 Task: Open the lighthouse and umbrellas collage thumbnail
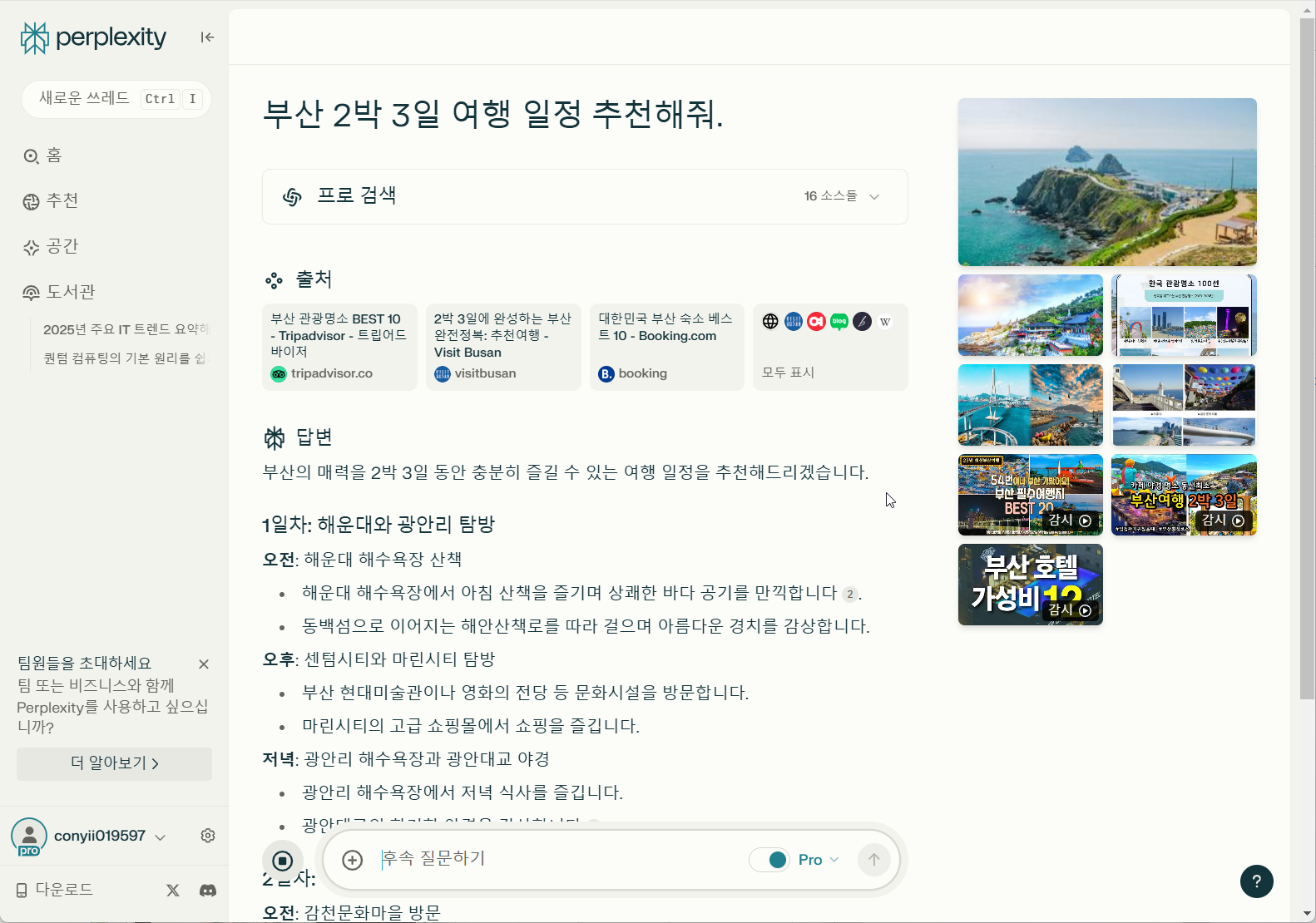(x=1184, y=405)
